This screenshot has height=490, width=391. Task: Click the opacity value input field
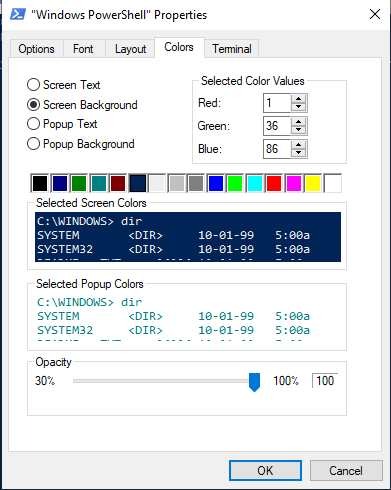tap(325, 381)
